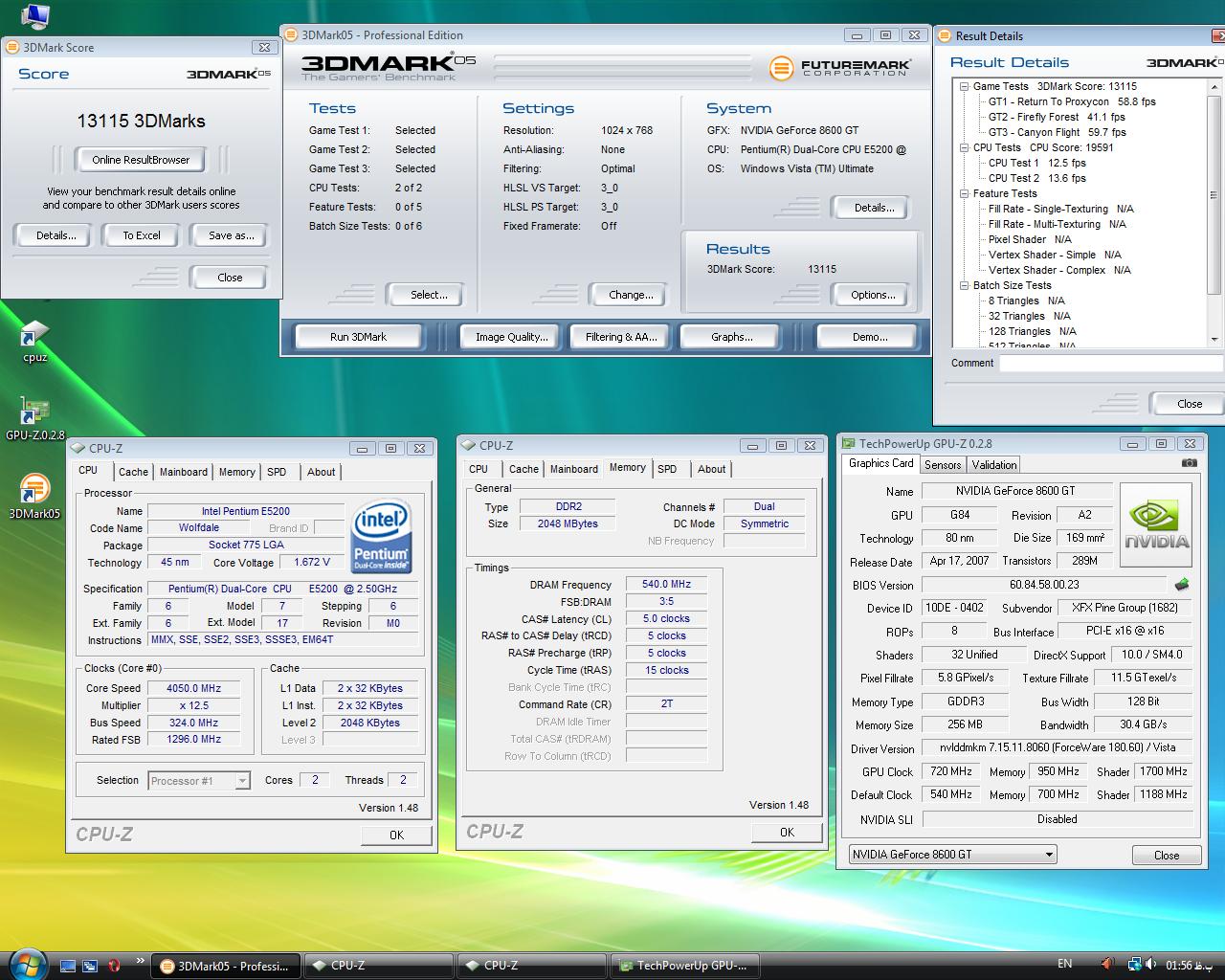Switch to Validation tab in GPU-Z
The height and width of the screenshot is (980, 1225).
(994, 465)
